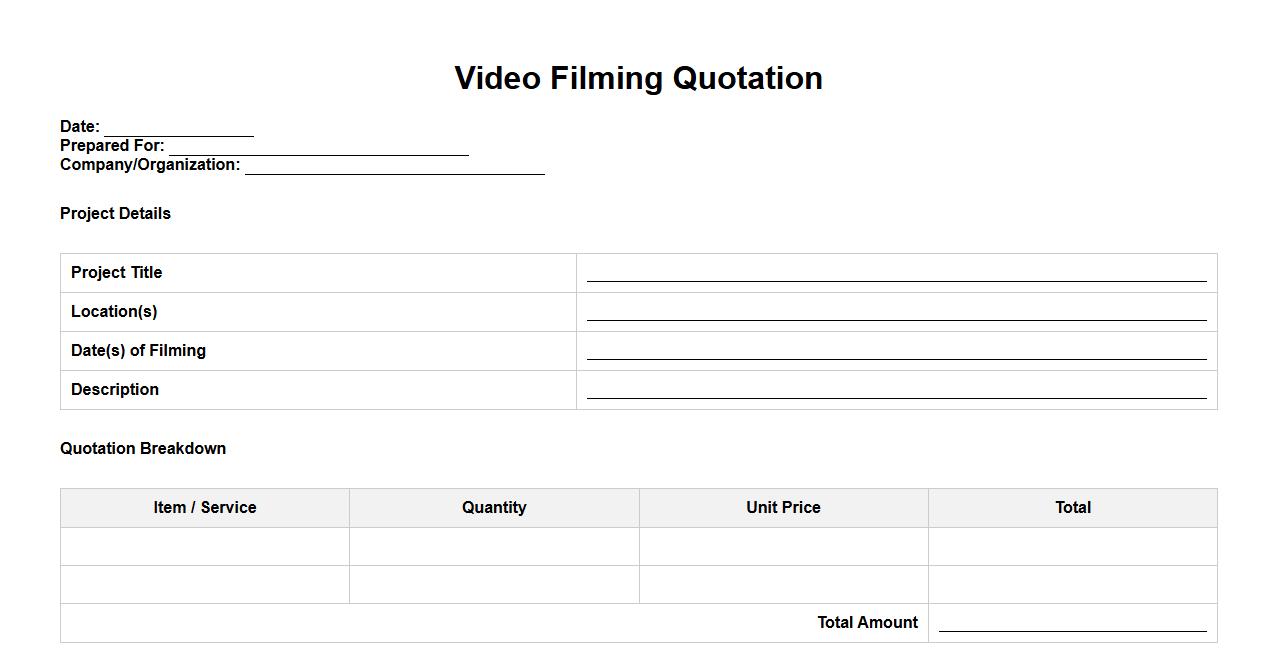
Task: Click the Quotation Breakdown heading
Action: pyautogui.click(x=143, y=448)
